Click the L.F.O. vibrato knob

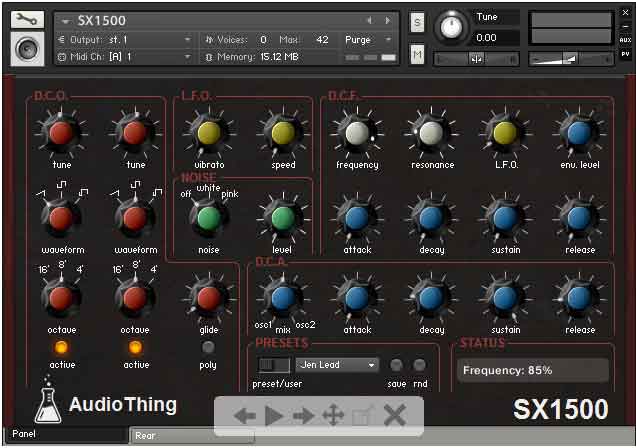click(209, 133)
